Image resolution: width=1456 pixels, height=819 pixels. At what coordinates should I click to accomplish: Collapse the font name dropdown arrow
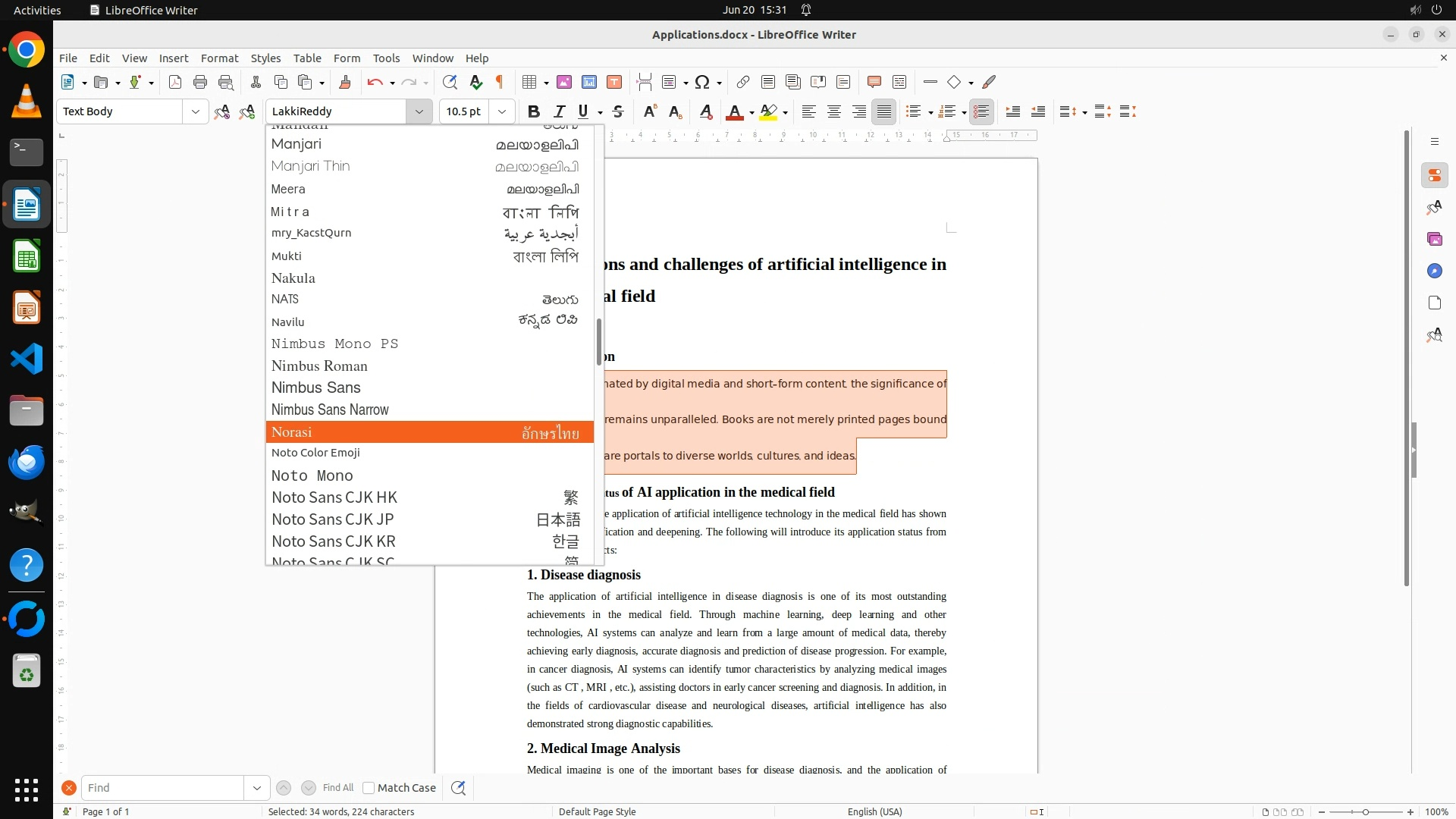[x=419, y=111]
